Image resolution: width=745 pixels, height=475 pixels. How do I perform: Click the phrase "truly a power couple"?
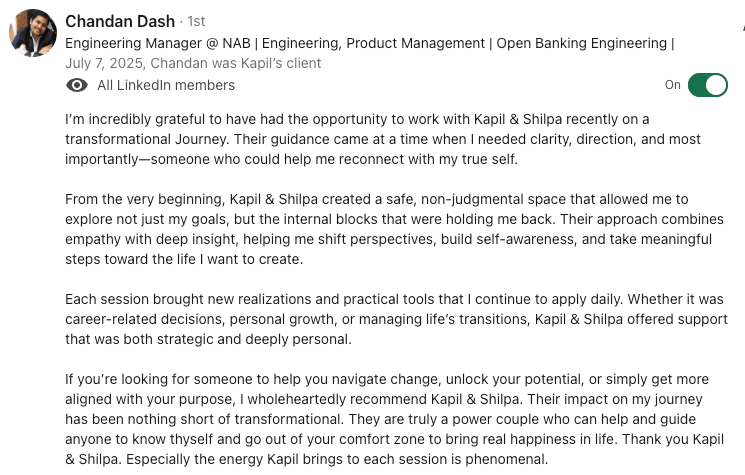568,419
